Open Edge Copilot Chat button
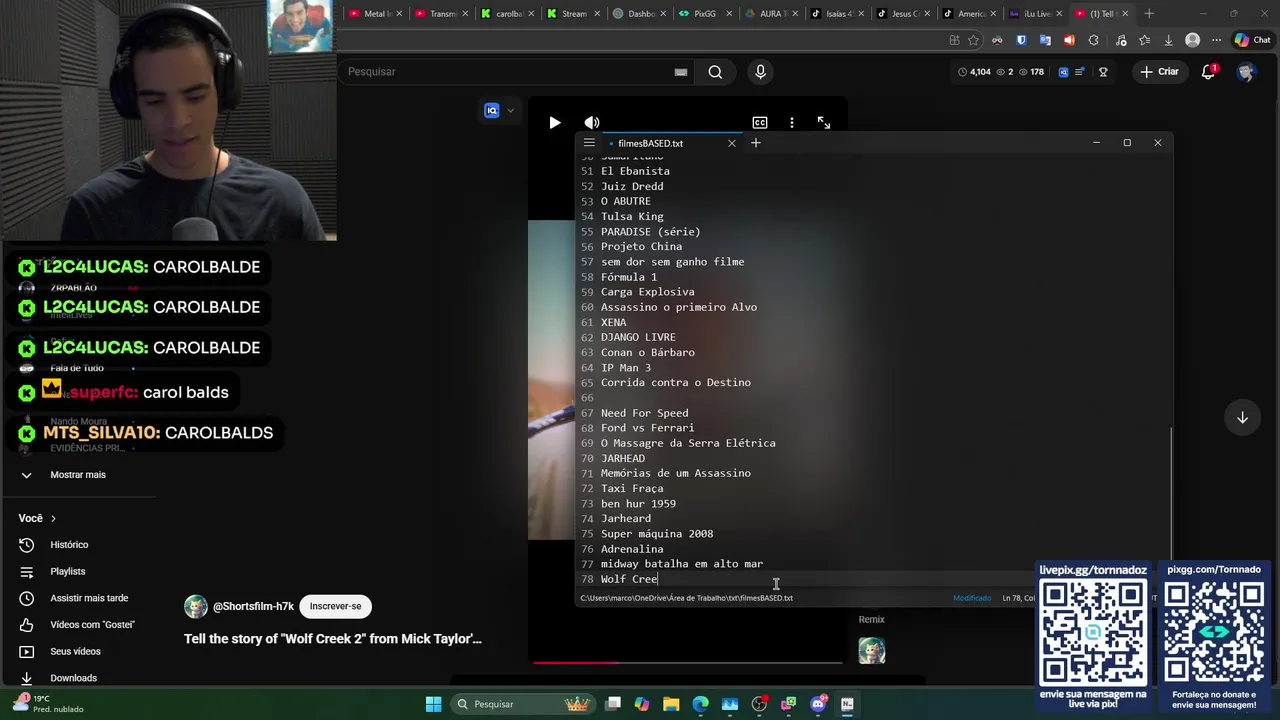The height and width of the screenshot is (720, 1280). [1255, 40]
